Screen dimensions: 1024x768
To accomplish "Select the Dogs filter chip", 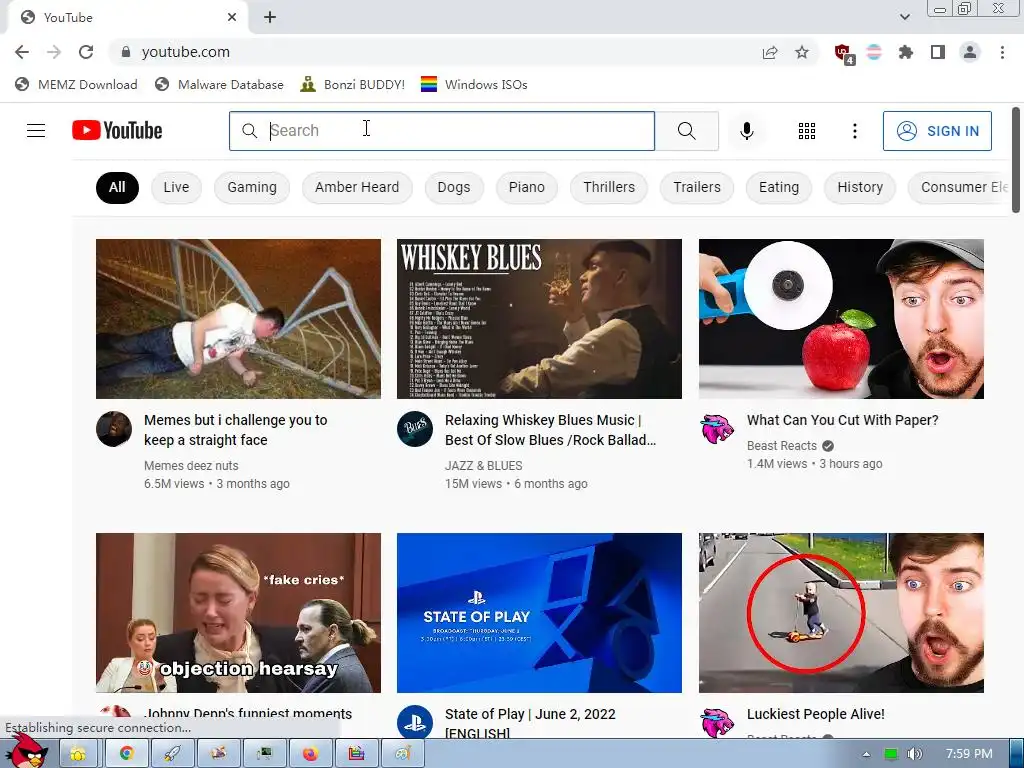I will [x=454, y=187].
